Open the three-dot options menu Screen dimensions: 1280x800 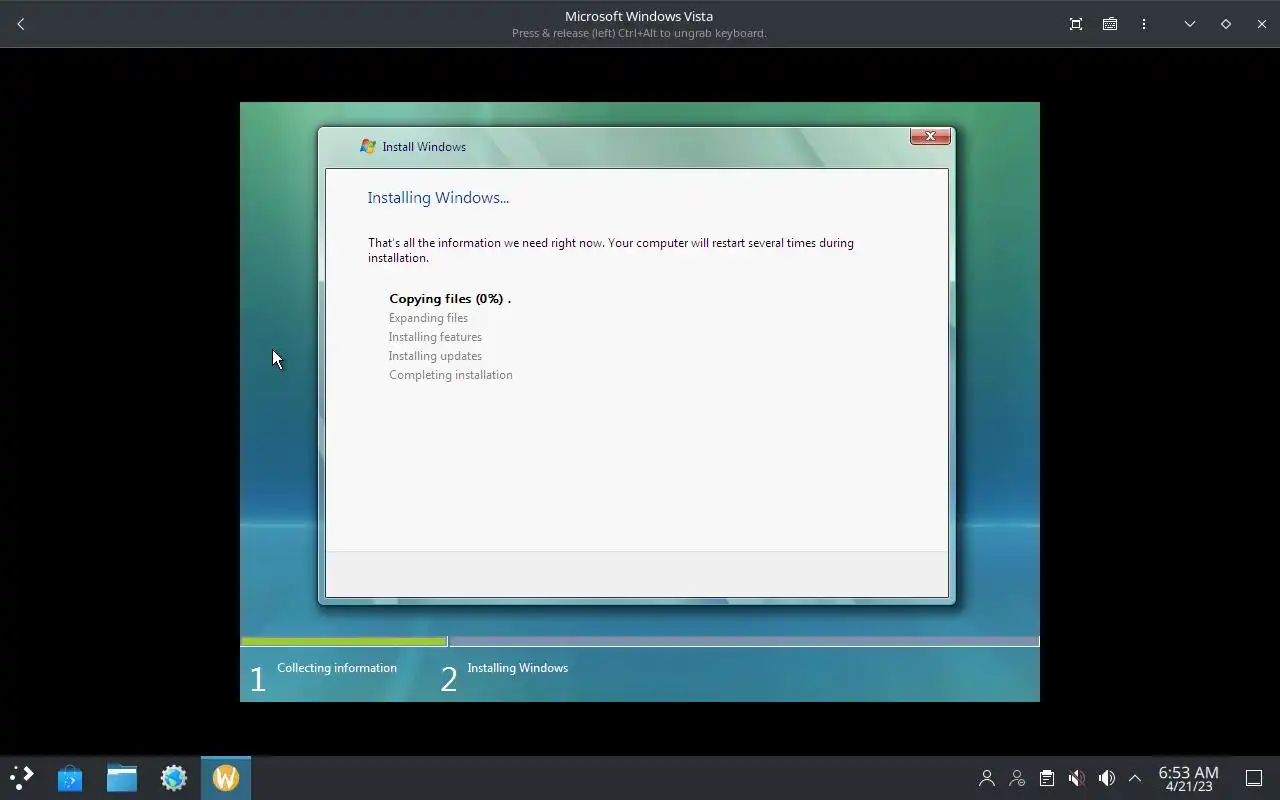pos(1144,24)
